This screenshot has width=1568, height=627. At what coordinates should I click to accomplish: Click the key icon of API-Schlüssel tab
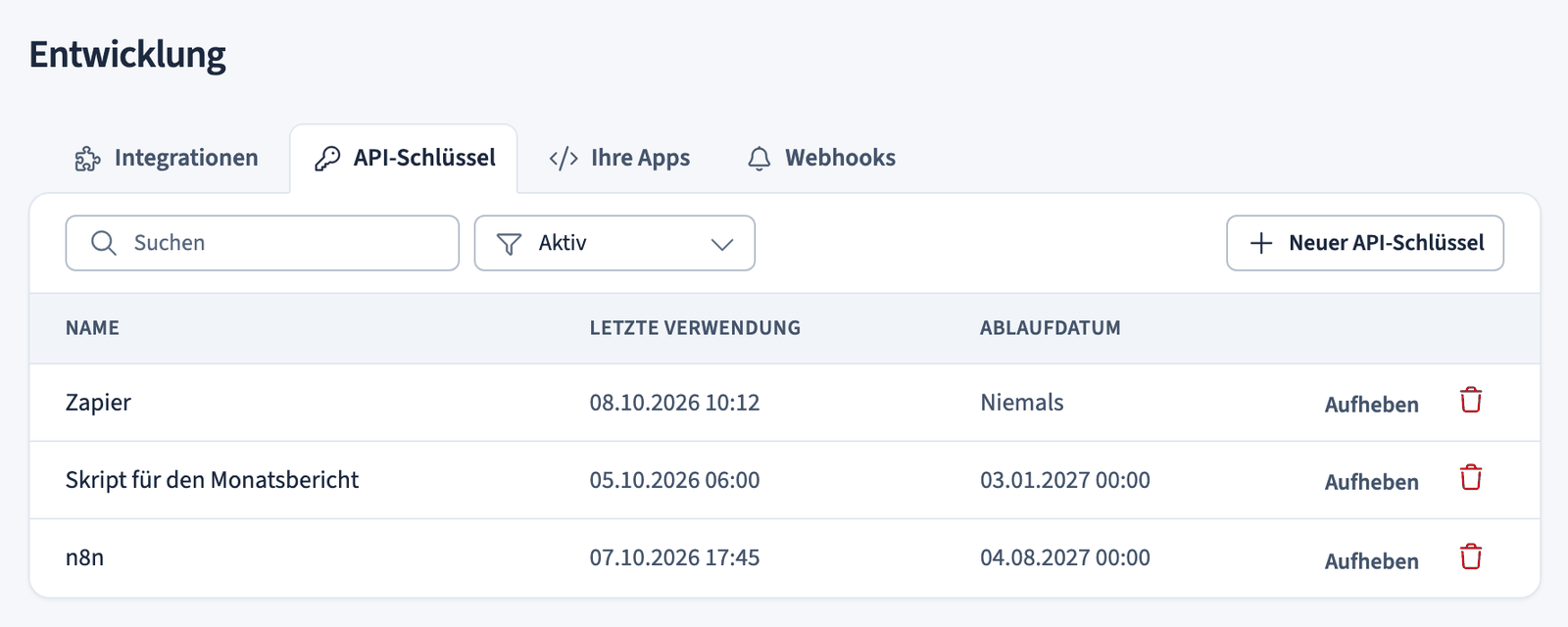[327, 159]
